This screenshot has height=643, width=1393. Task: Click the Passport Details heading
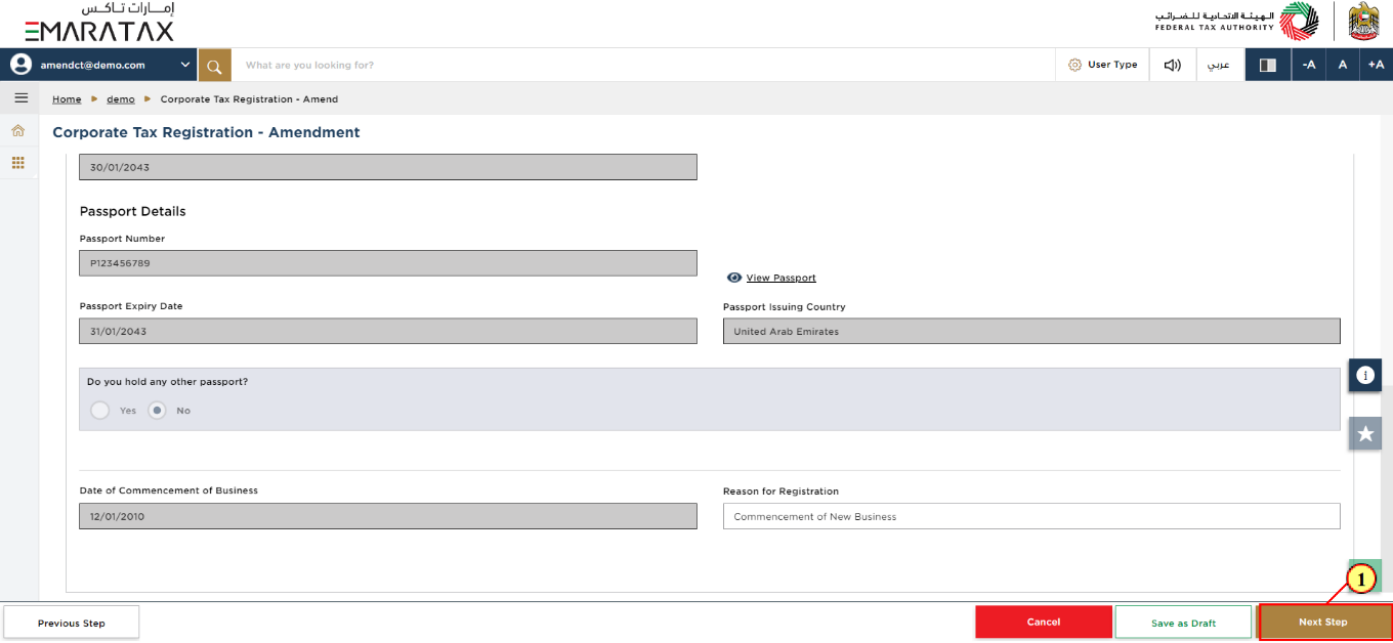click(x=133, y=212)
